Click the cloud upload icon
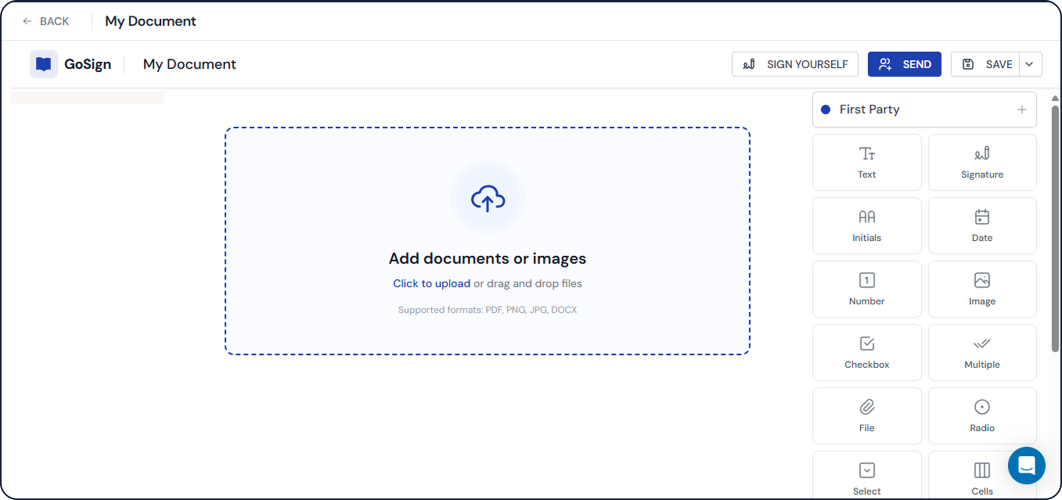The width and height of the screenshot is (1062, 500). click(488, 197)
